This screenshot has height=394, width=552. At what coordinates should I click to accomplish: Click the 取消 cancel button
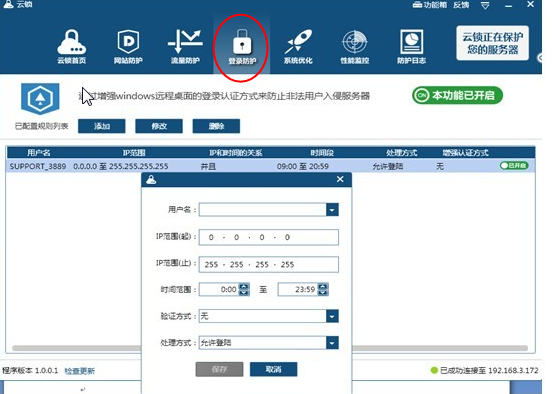274,369
